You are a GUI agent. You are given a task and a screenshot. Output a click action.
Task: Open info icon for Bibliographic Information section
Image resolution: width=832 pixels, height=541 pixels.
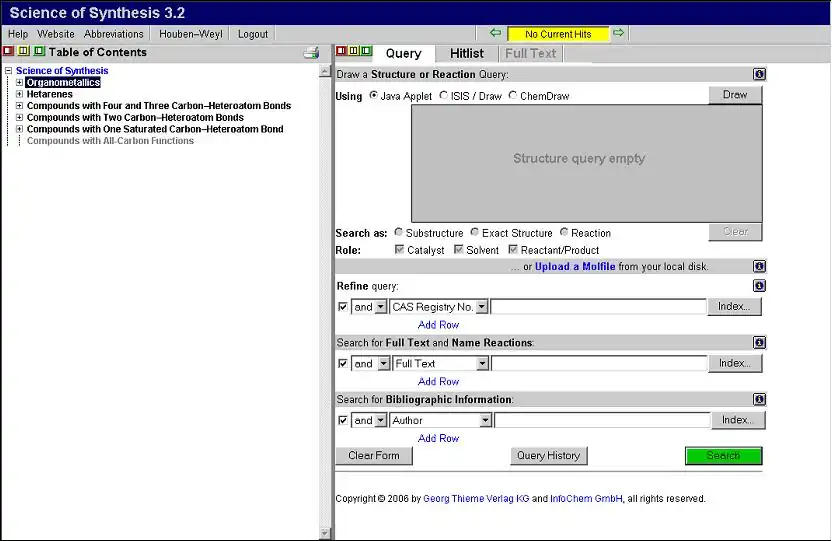pyautogui.click(x=759, y=400)
